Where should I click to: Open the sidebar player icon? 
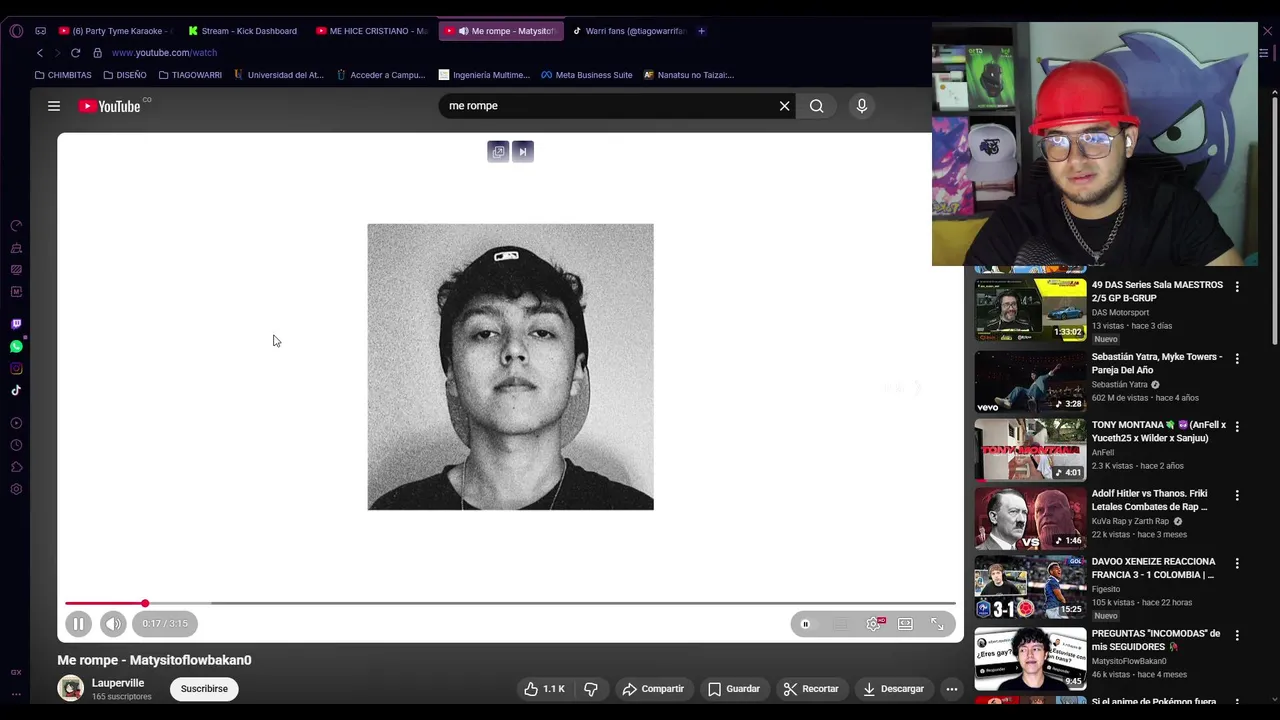click(16, 423)
